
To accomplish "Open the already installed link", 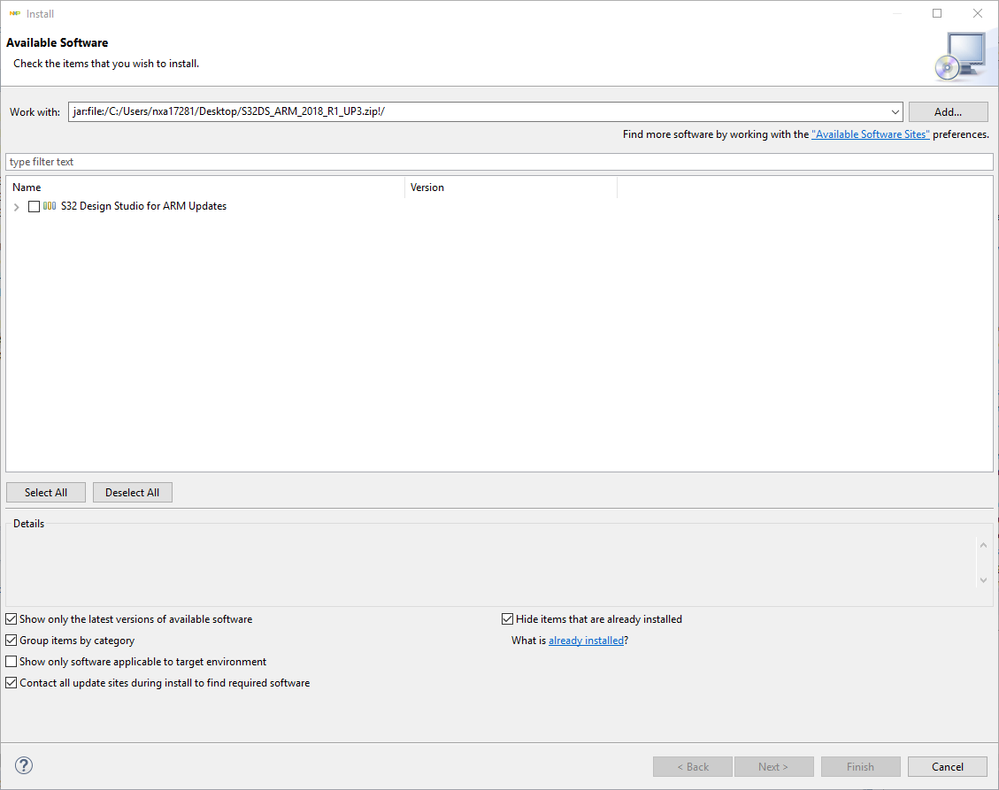I will coord(586,640).
